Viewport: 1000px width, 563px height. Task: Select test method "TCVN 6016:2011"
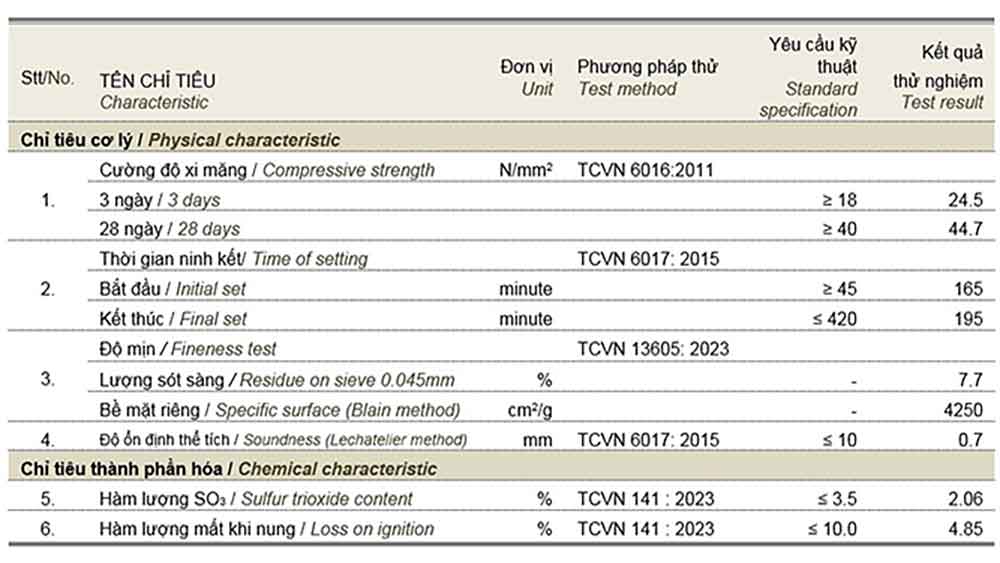(x=645, y=170)
